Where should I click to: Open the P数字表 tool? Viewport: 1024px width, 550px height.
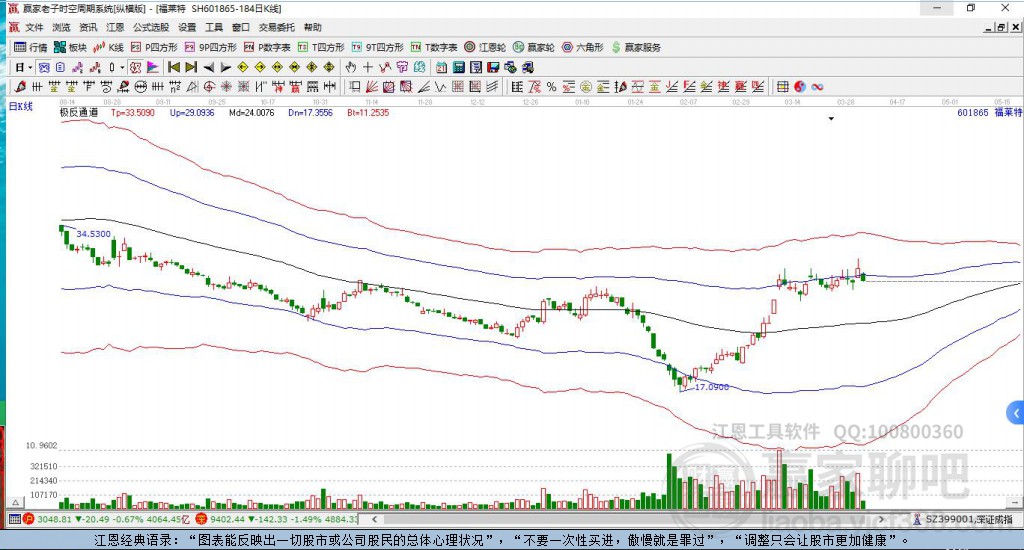click(267, 47)
